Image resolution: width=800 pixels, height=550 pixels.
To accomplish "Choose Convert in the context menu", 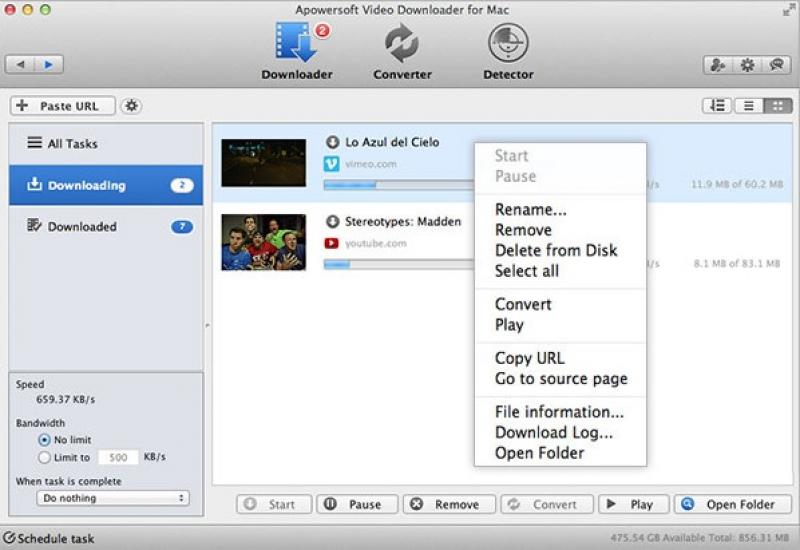I will tap(560, 304).
